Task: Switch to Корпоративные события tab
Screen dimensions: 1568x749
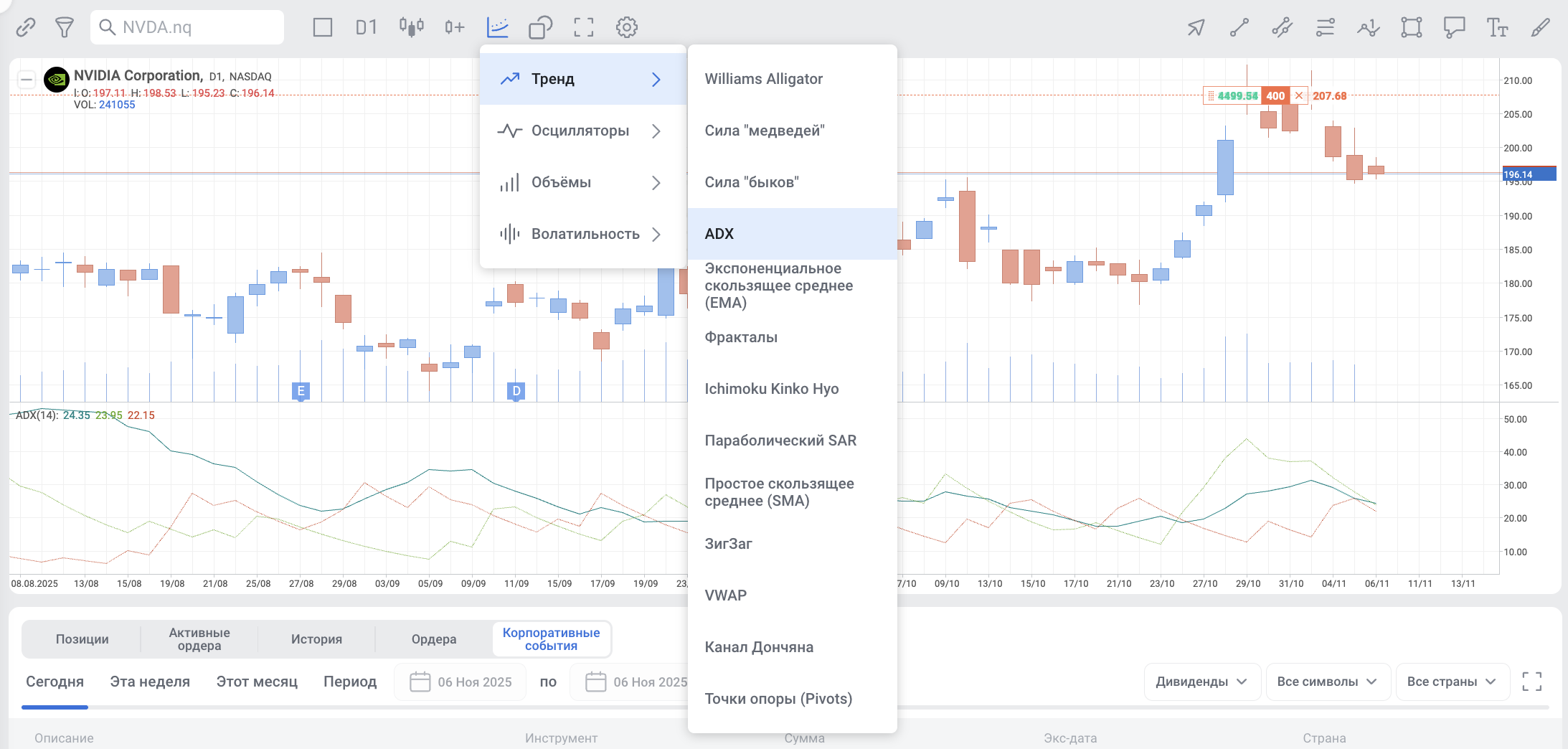Action: pos(551,639)
